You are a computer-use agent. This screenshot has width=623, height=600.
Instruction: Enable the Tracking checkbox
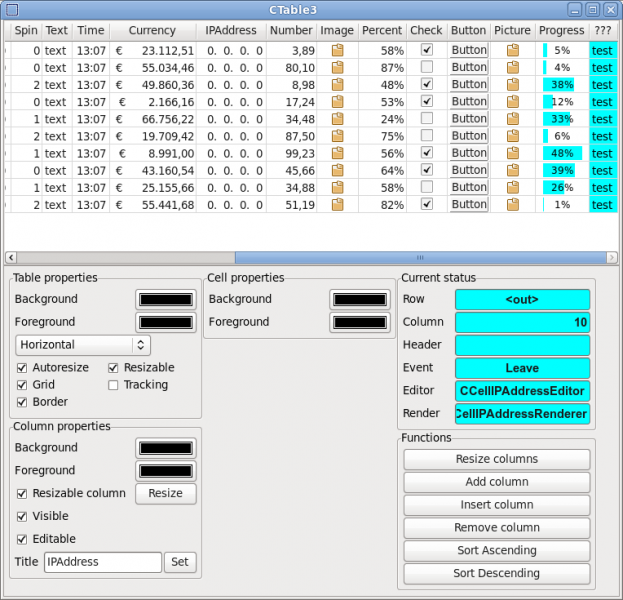point(113,385)
